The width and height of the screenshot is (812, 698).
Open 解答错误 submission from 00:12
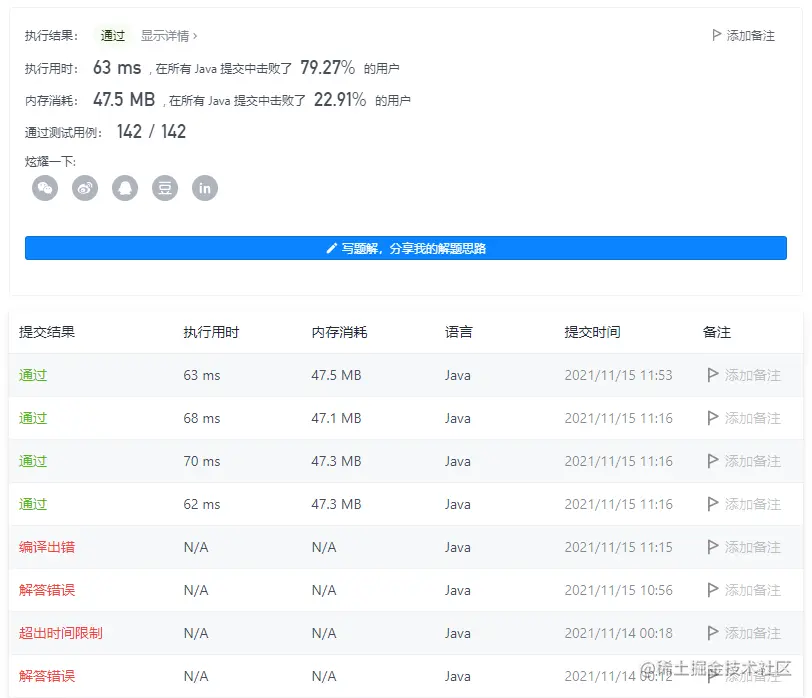point(47,676)
